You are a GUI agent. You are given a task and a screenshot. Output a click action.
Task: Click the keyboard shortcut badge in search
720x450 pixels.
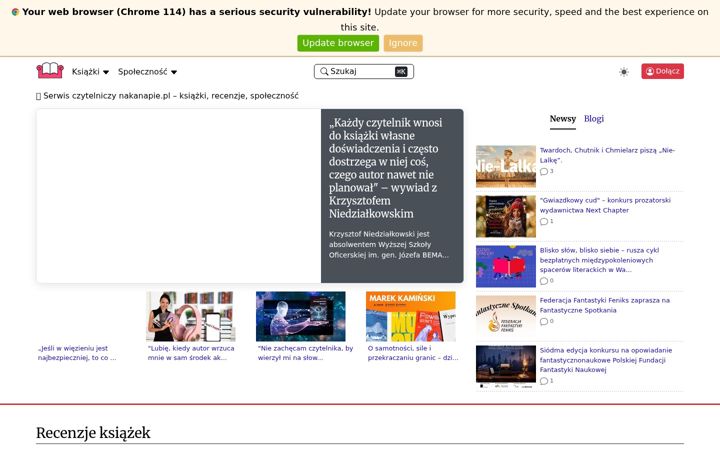(x=401, y=71)
